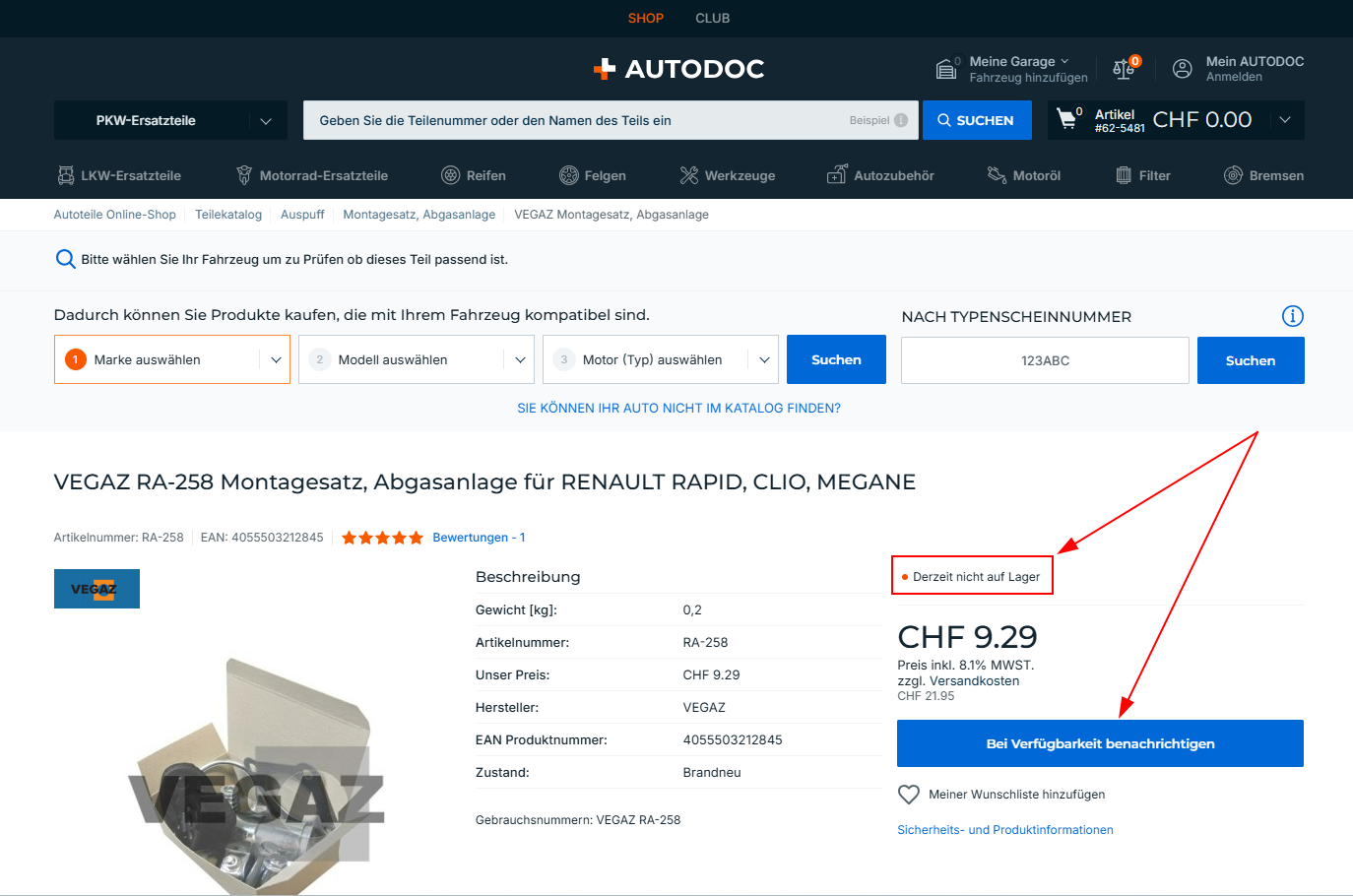This screenshot has height=896, width=1353.
Task: Open the Mein AUTODOC user profile icon
Action: [1183, 69]
